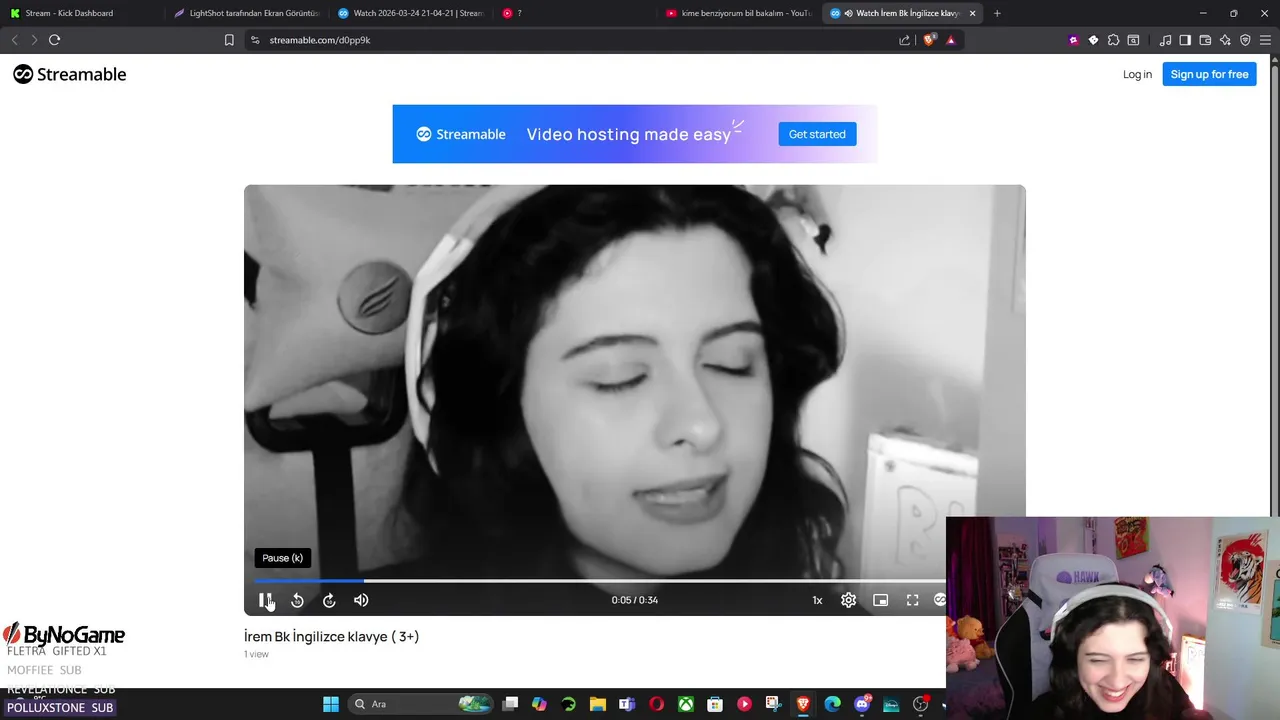1280x720 pixels.
Task: Open the Windows Start menu
Action: [x=331, y=704]
